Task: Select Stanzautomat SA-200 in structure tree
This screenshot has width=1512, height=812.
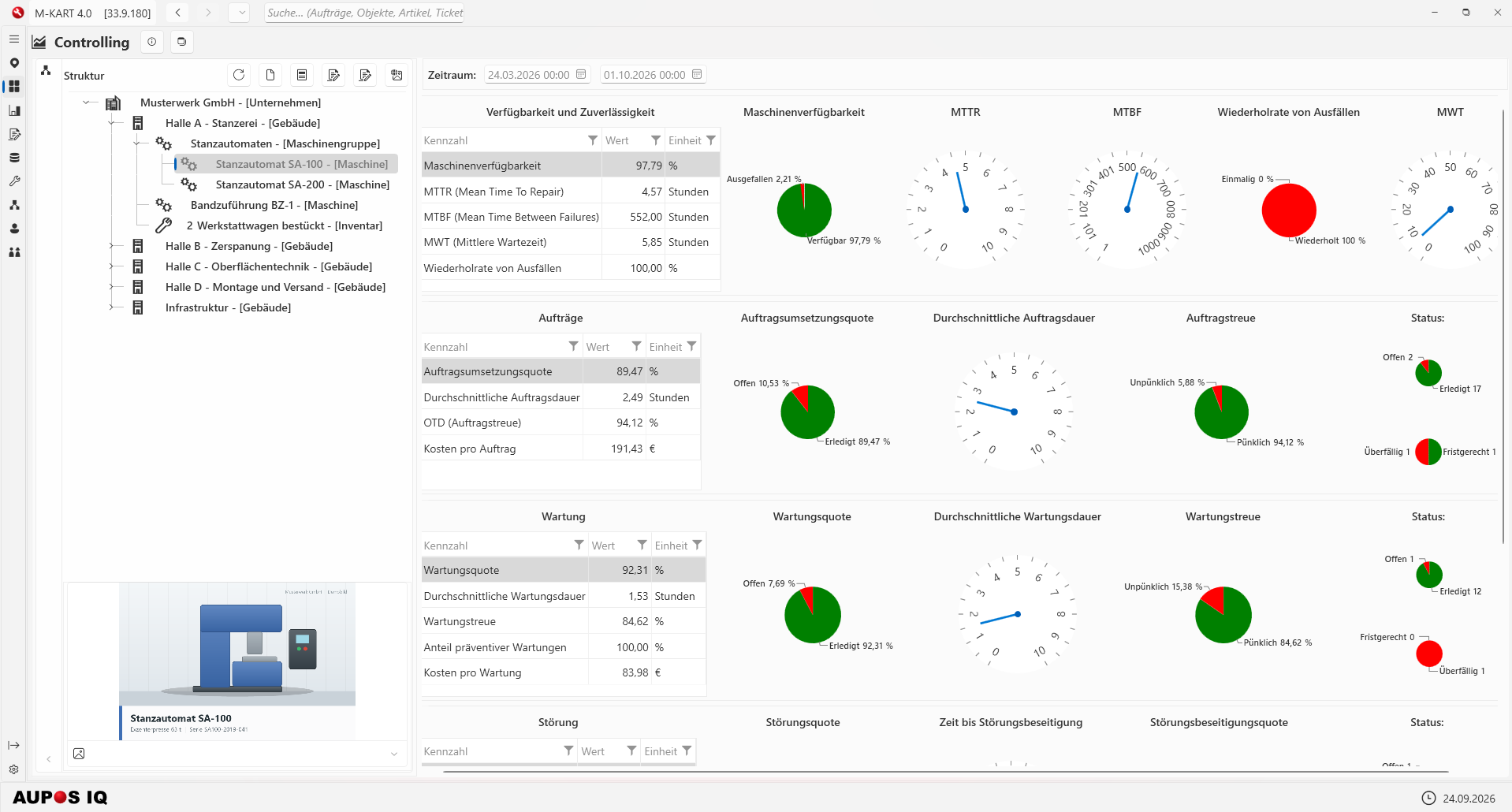Action: [x=303, y=184]
